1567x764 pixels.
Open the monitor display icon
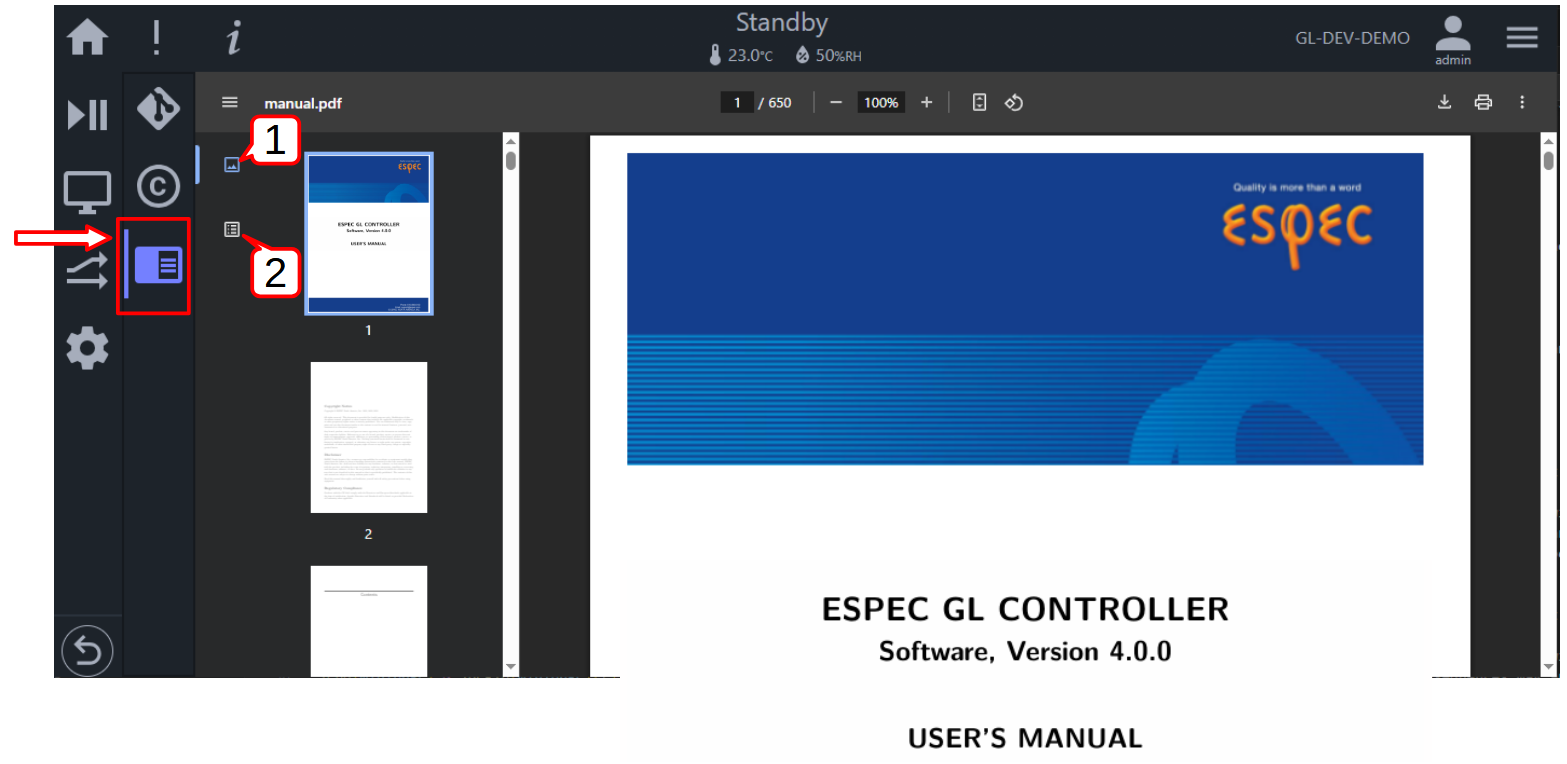point(88,192)
